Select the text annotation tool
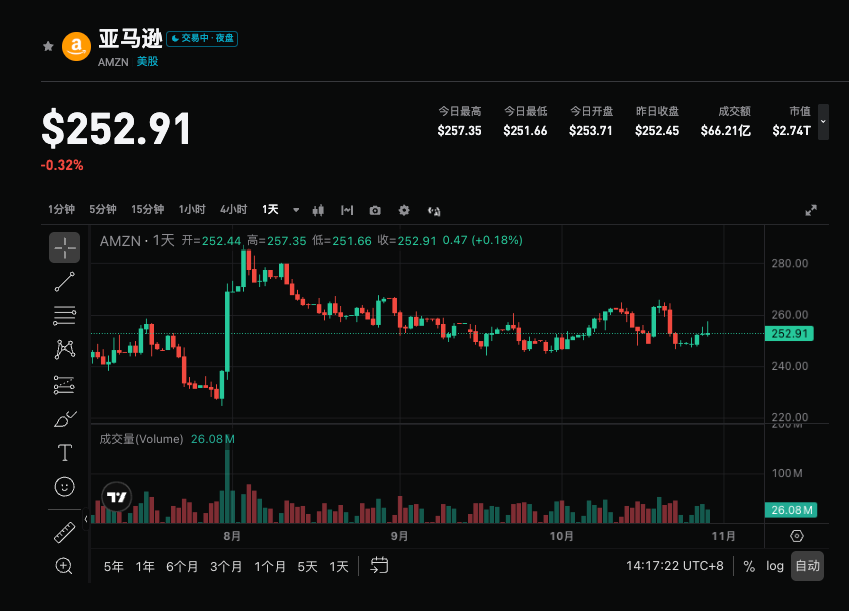This screenshot has height=611, width=849. click(64, 452)
